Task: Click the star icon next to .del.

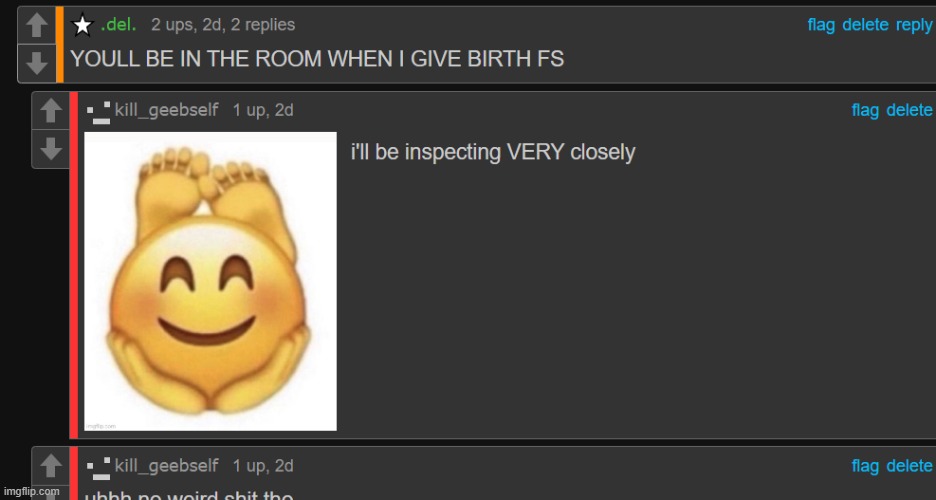Action: tap(82, 25)
